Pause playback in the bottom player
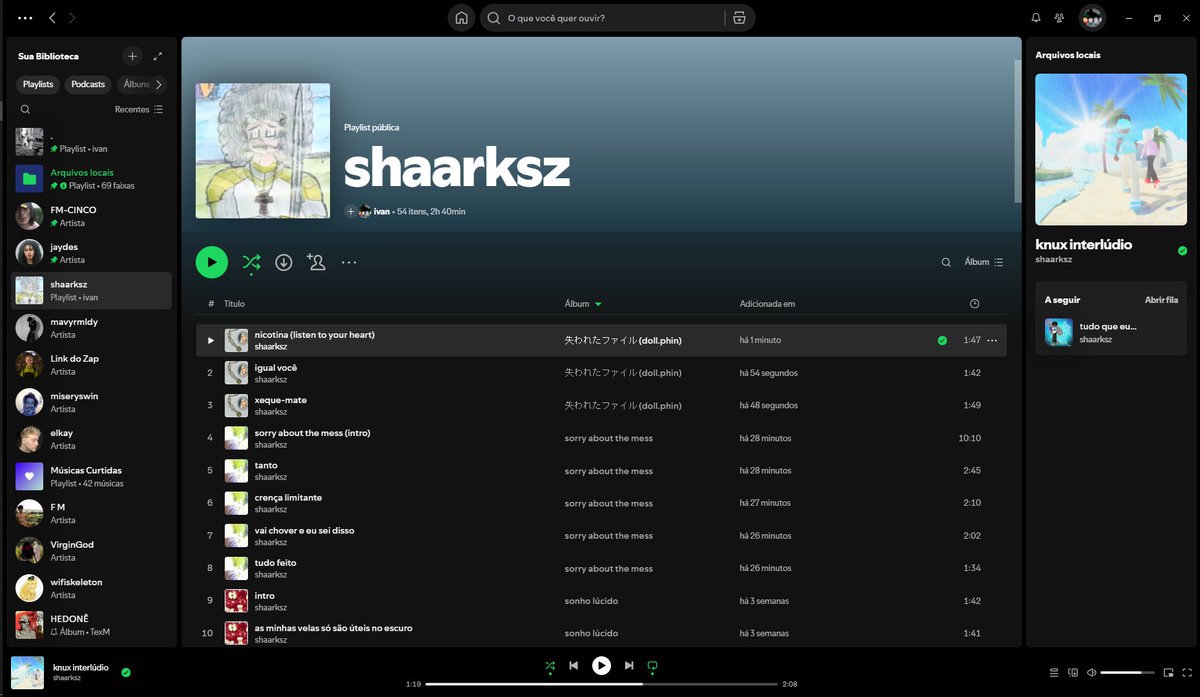 pos(601,665)
